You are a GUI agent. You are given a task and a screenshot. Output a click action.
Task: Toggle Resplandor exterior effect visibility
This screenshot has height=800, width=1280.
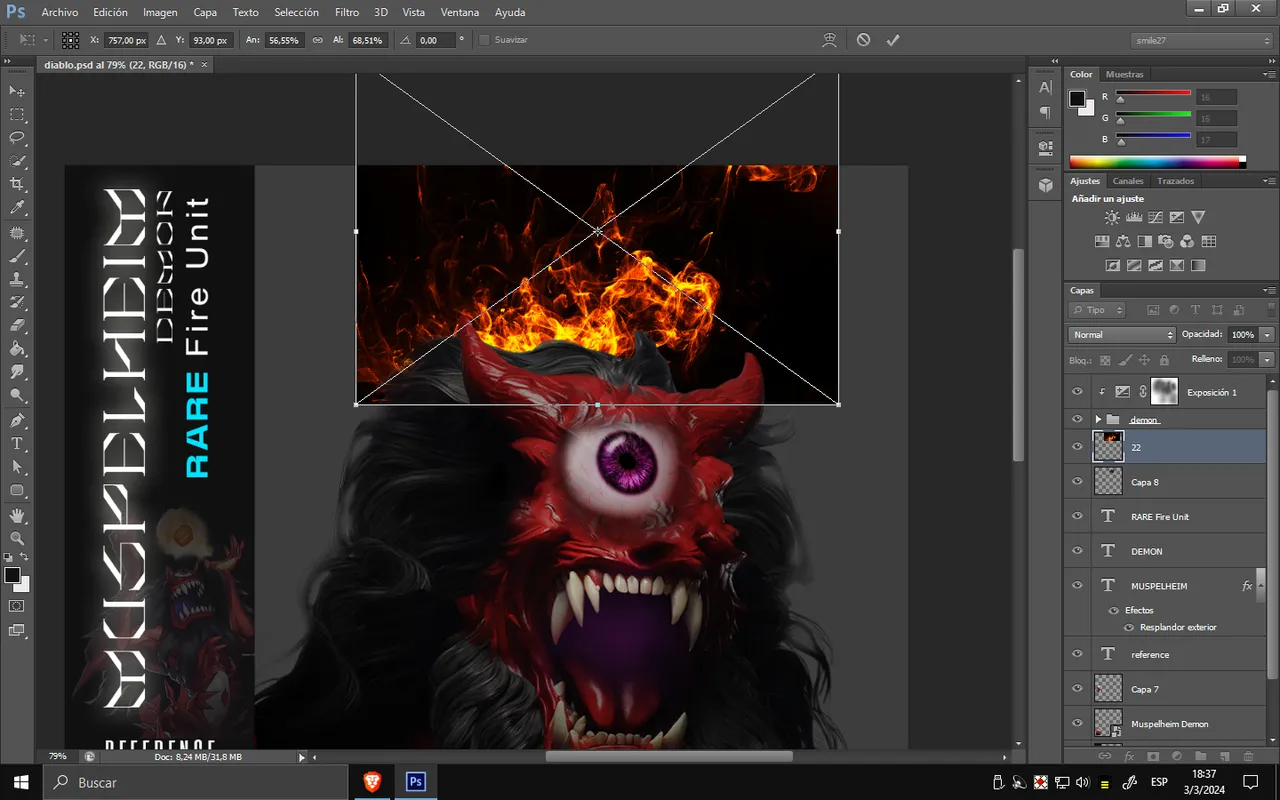tap(1129, 627)
